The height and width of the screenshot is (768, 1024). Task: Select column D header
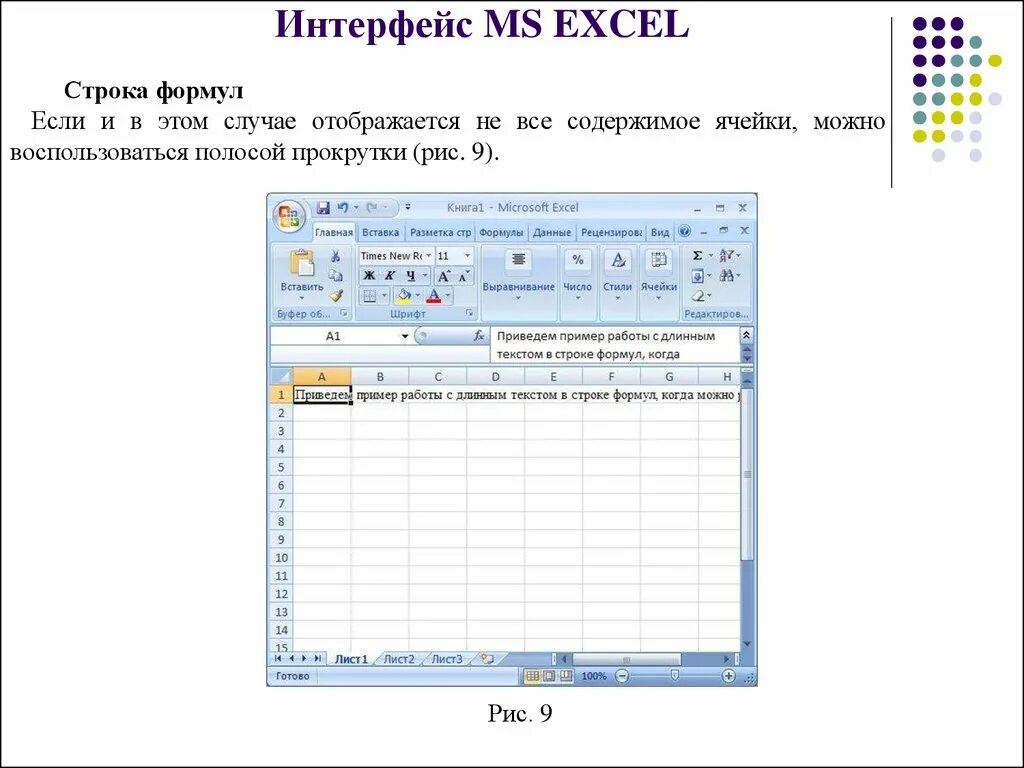(x=495, y=377)
